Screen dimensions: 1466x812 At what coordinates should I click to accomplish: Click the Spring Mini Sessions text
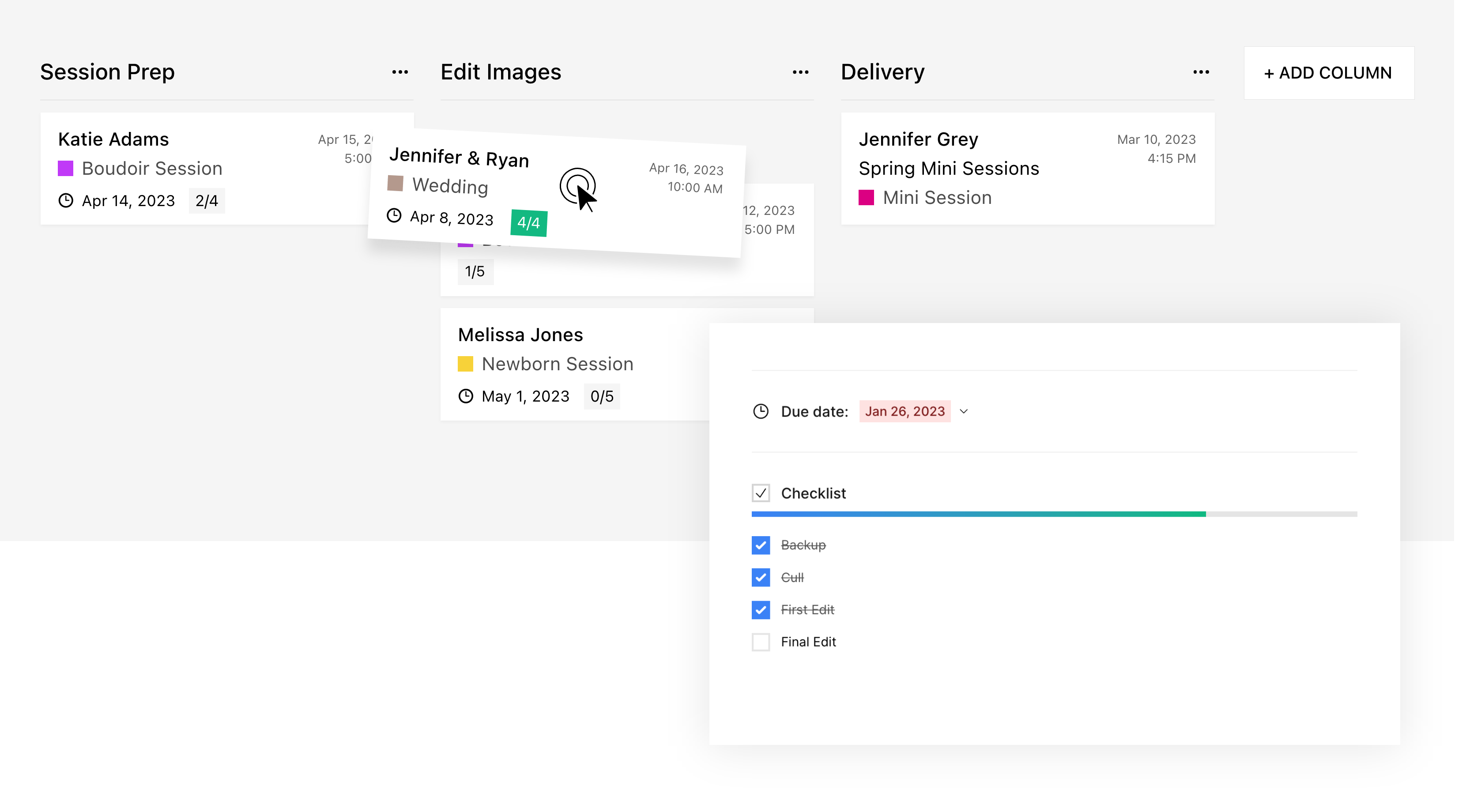click(957, 169)
